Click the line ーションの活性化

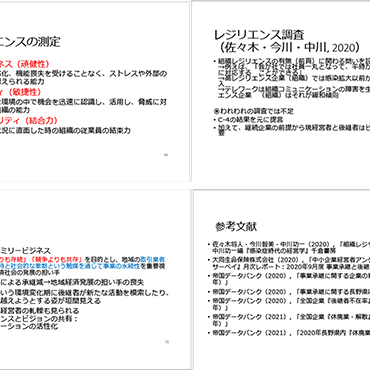pyautogui.click(x=29, y=326)
